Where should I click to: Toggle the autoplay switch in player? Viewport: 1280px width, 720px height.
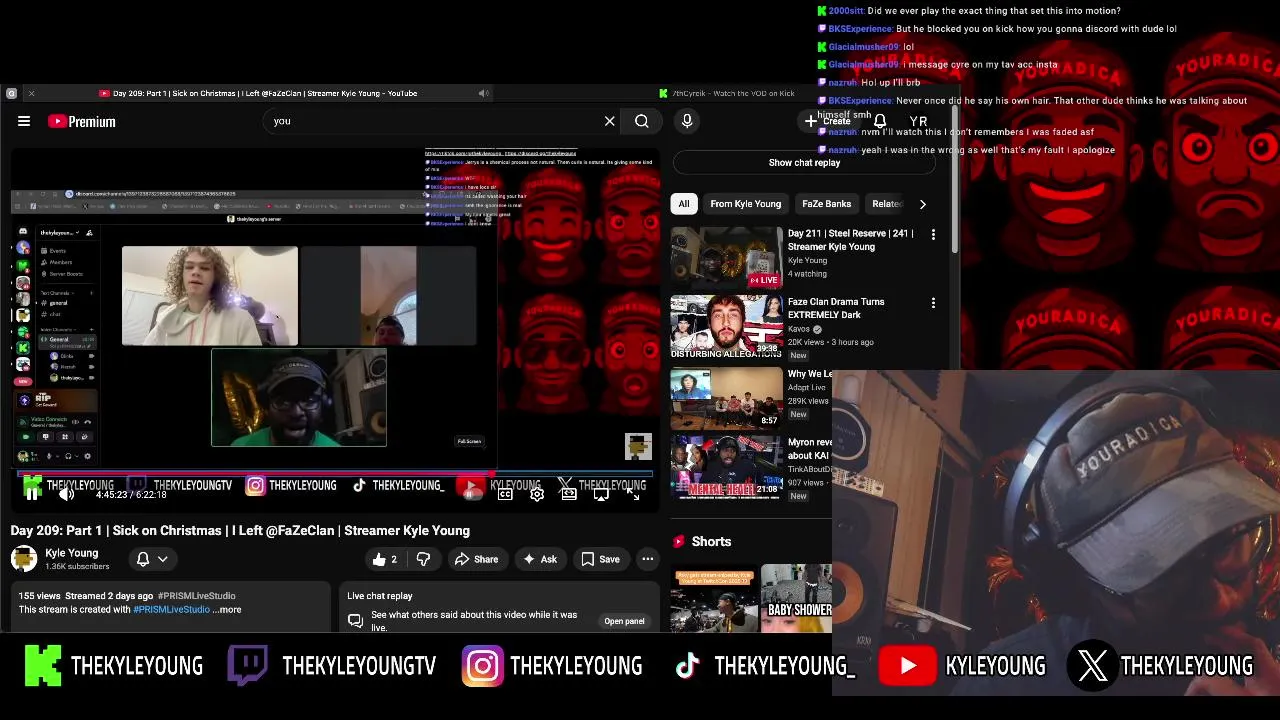(472, 494)
